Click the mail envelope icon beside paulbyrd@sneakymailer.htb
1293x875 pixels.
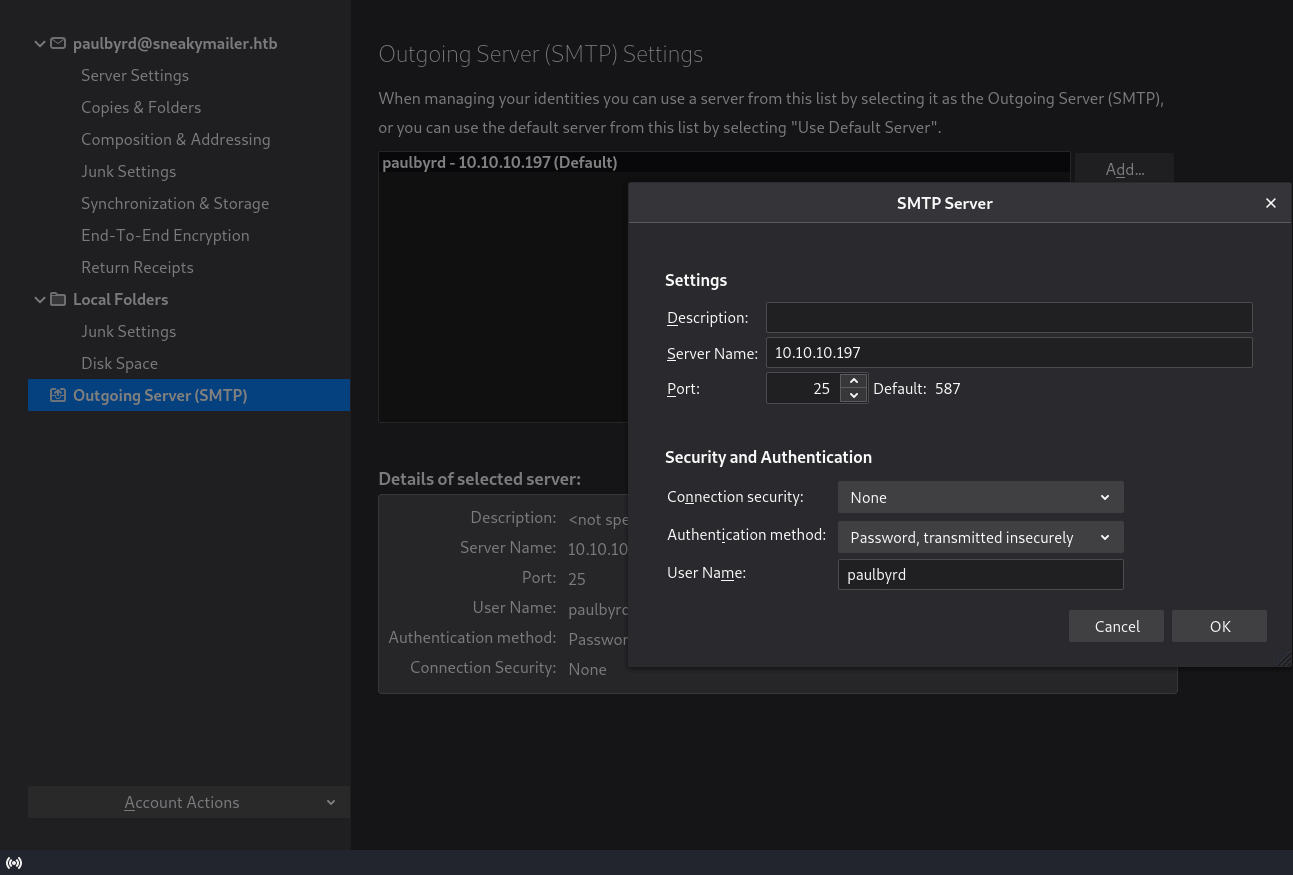[58, 43]
